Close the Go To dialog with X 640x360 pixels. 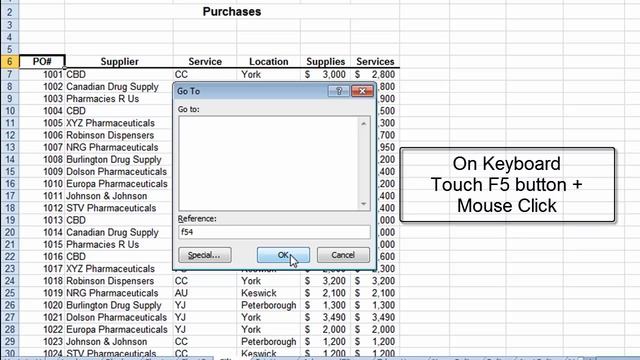(x=362, y=91)
